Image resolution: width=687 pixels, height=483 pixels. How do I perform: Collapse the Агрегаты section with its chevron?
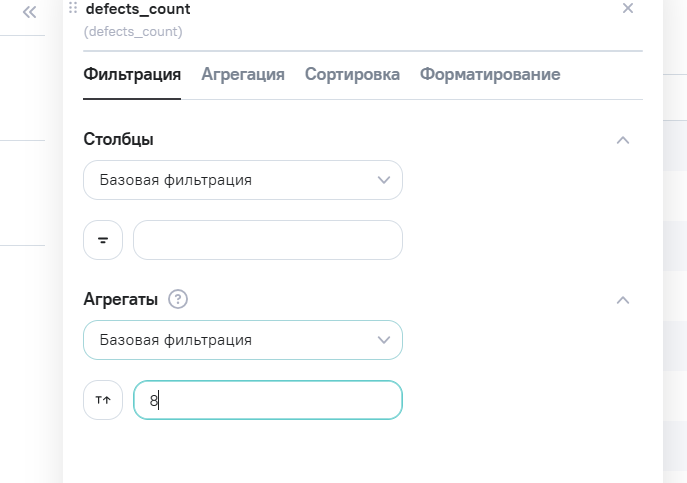pos(623,300)
